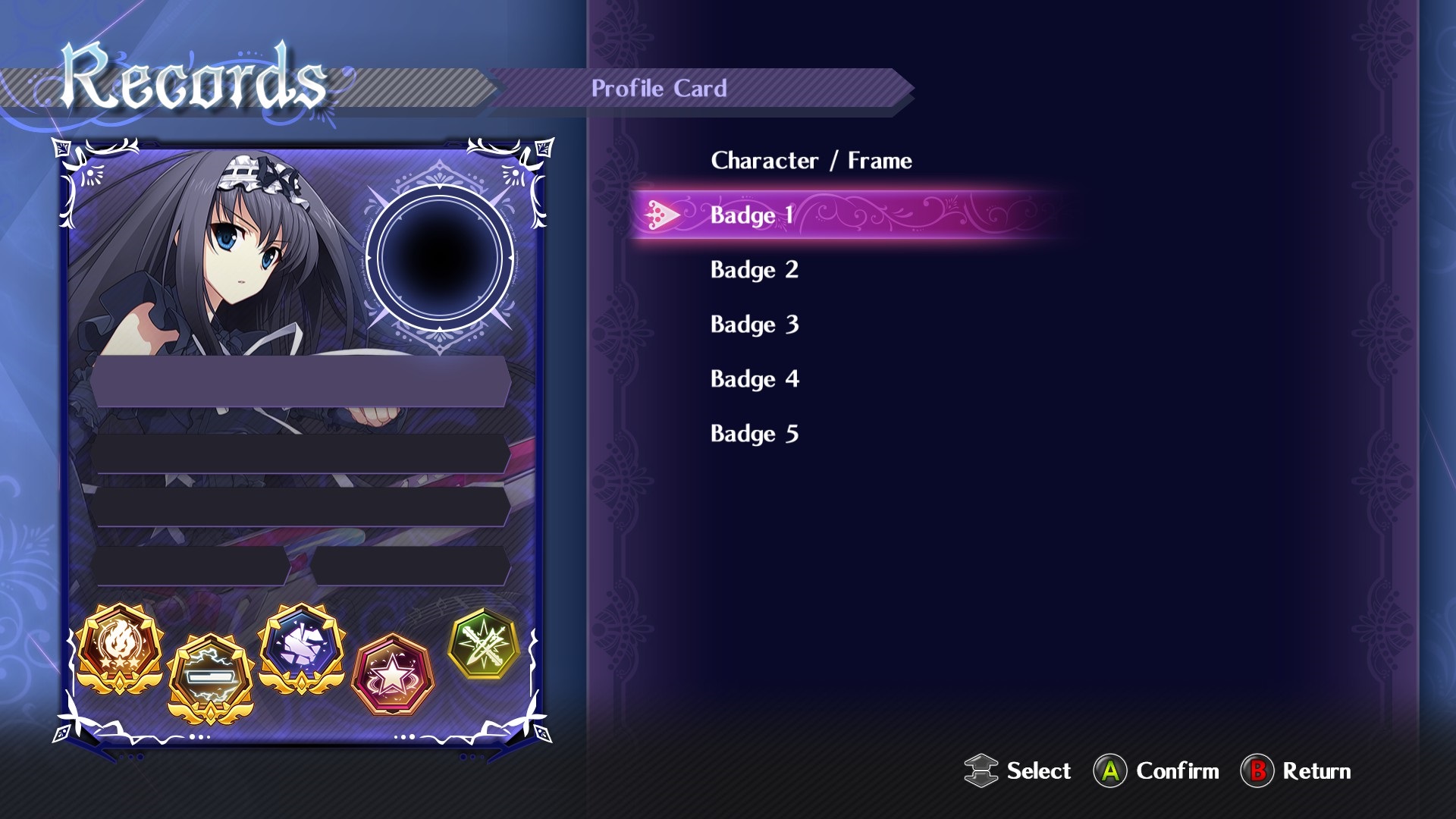The width and height of the screenshot is (1456, 819).
Task: Pick the Badge 5 entry
Action: click(755, 434)
